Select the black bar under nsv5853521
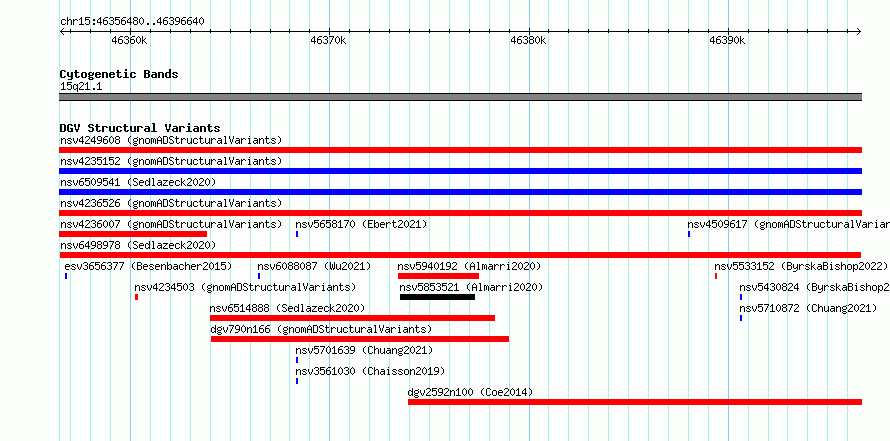The height and width of the screenshot is (441, 890). point(438,297)
